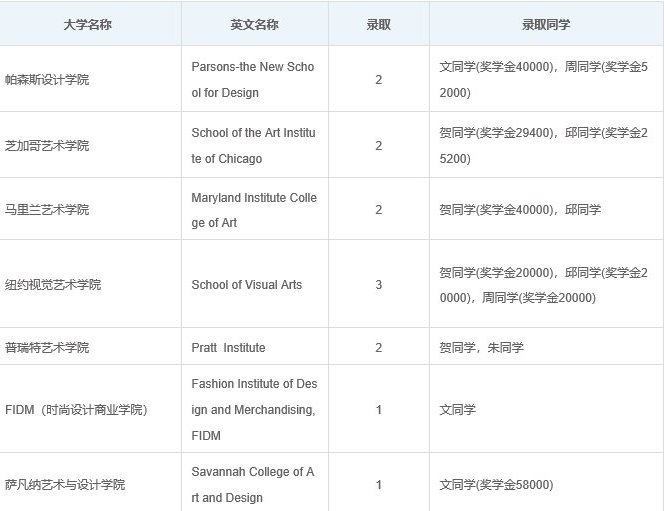Select the 帕森斯设计学院 cell

pos(47,79)
